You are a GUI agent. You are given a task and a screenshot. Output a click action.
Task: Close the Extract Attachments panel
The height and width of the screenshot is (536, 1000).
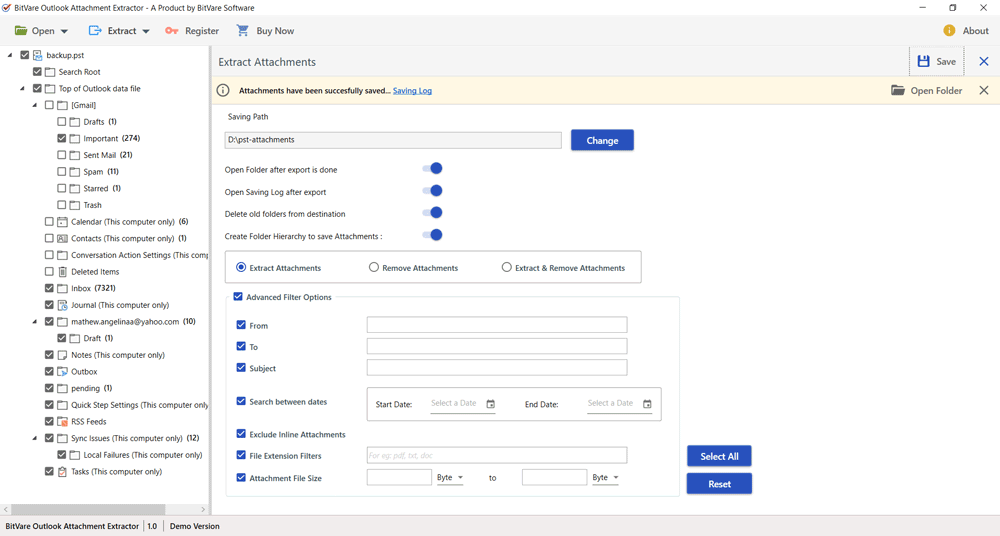tap(984, 61)
